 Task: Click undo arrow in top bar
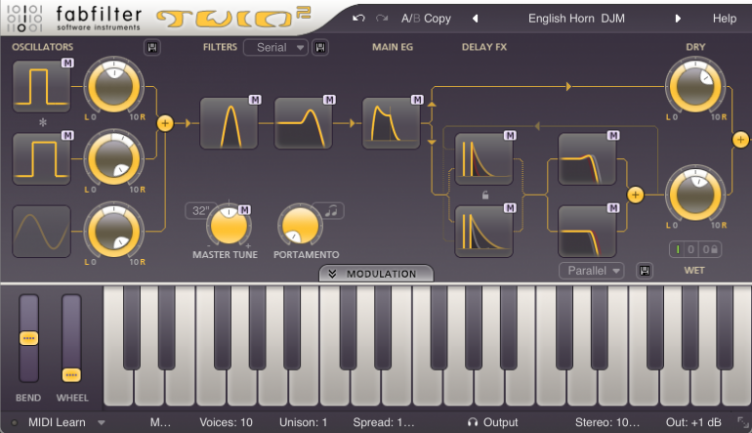pos(358,18)
